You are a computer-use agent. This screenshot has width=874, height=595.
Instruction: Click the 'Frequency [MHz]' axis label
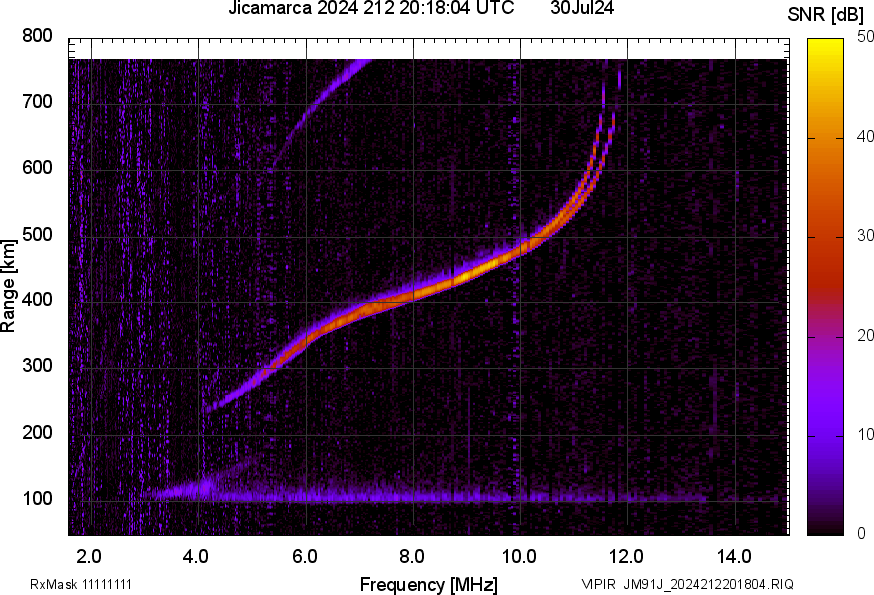(429, 584)
